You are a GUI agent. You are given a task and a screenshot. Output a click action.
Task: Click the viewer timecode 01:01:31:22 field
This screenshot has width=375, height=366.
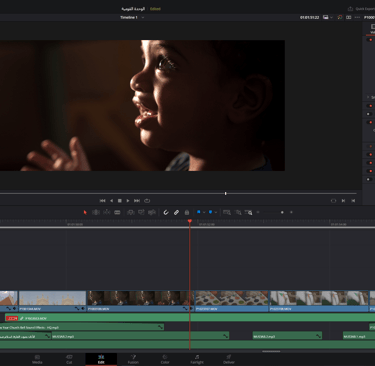310,17
